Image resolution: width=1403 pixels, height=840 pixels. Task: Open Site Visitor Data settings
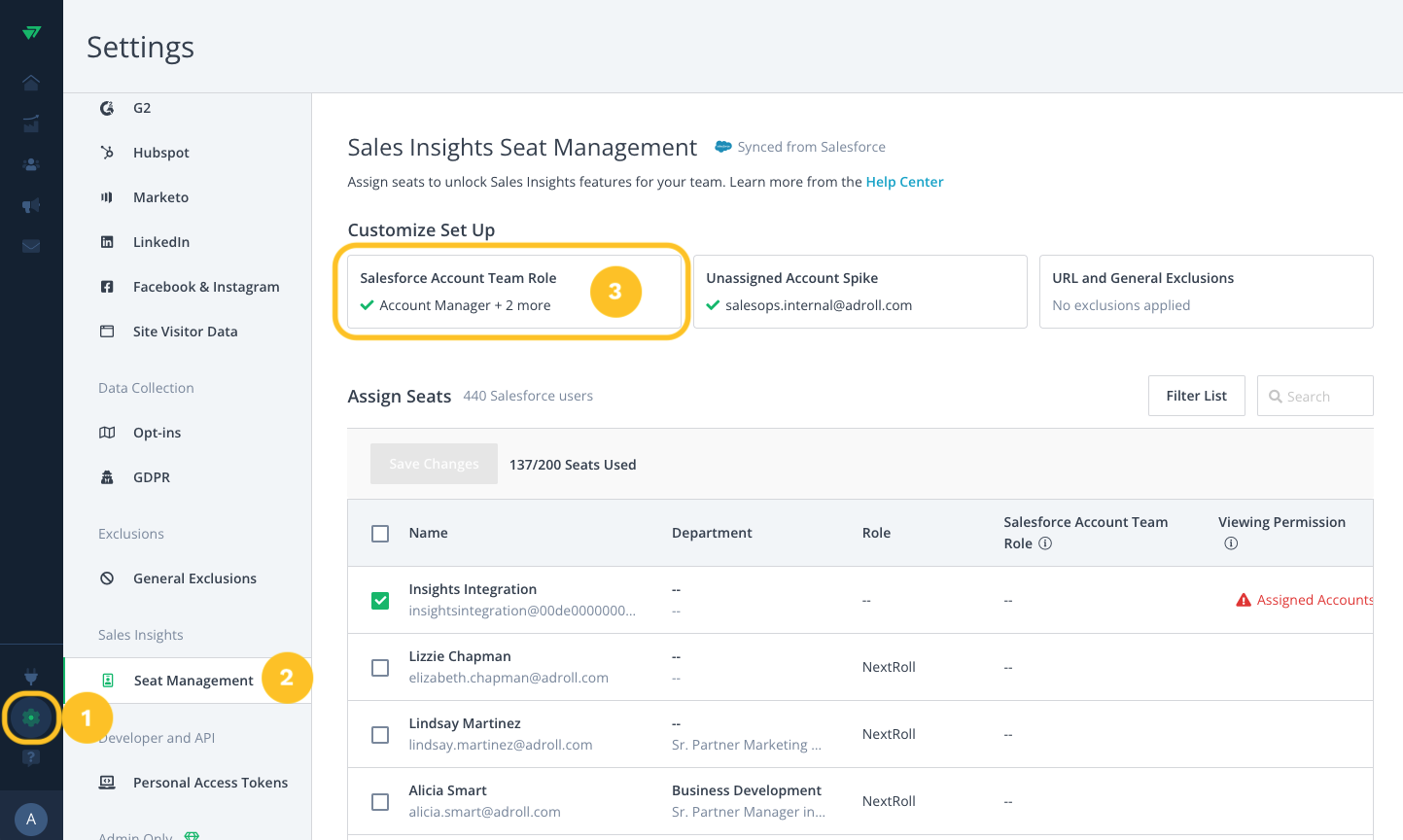188,332
